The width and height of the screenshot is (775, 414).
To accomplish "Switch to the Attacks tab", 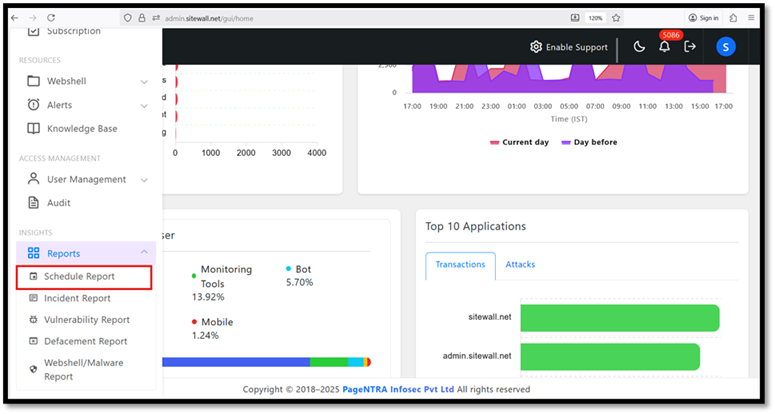I will tap(520, 265).
